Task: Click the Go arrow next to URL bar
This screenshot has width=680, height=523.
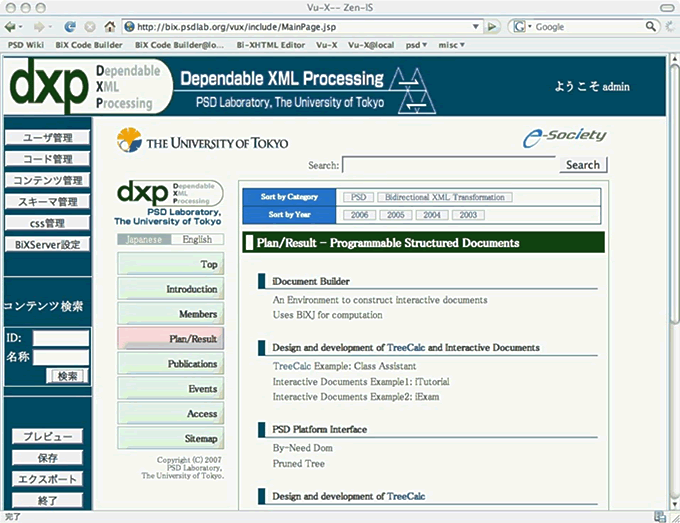Action: click(491, 27)
